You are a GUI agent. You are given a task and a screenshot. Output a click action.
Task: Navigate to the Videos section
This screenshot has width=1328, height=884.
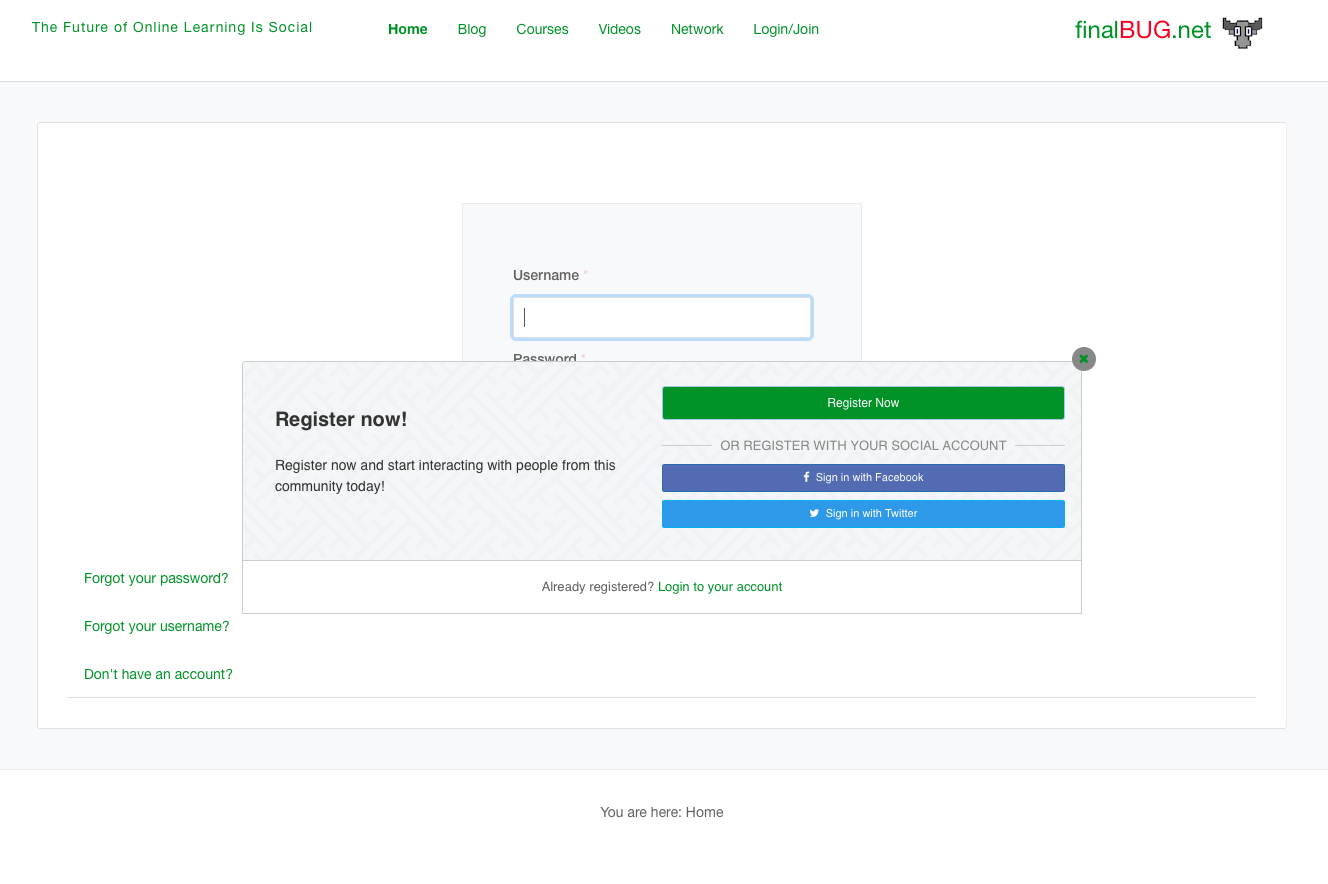pyautogui.click(x=619, y=29)
